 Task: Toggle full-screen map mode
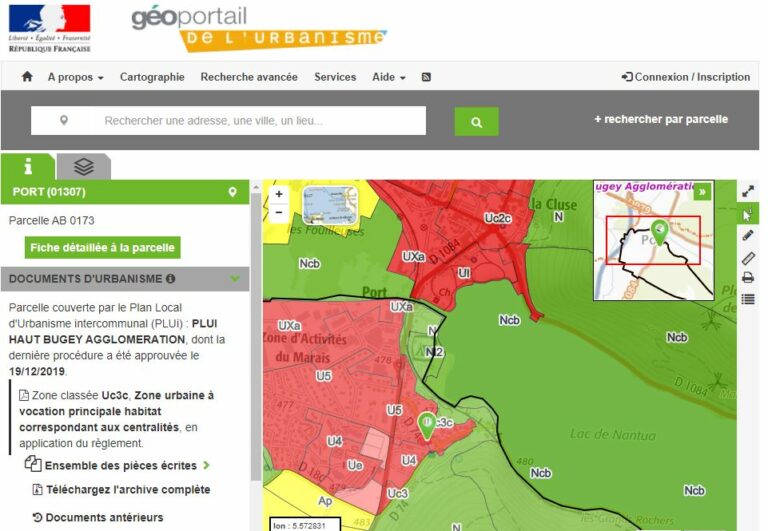[747, 192]
